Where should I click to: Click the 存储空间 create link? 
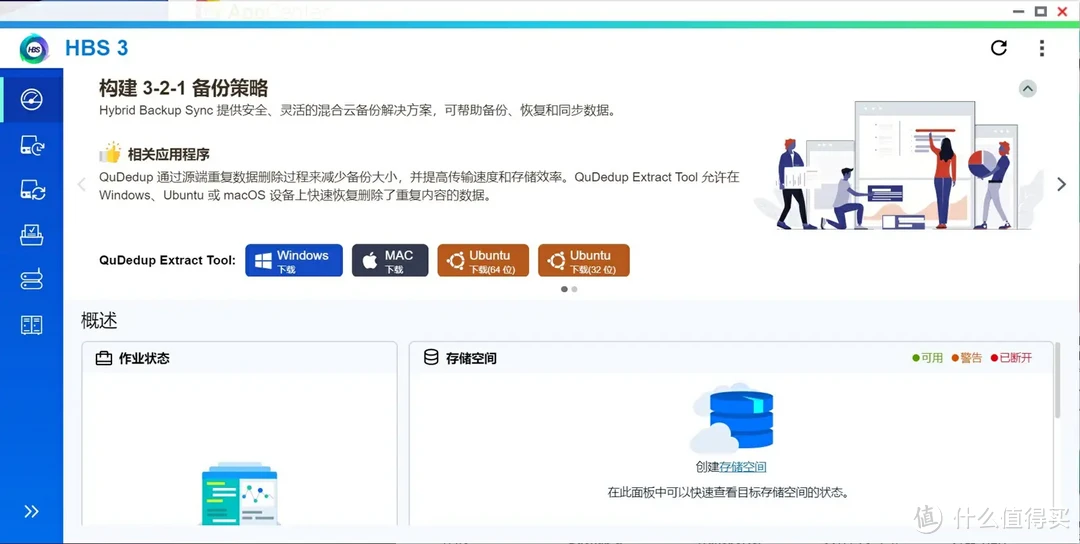(x=742, y=467)
